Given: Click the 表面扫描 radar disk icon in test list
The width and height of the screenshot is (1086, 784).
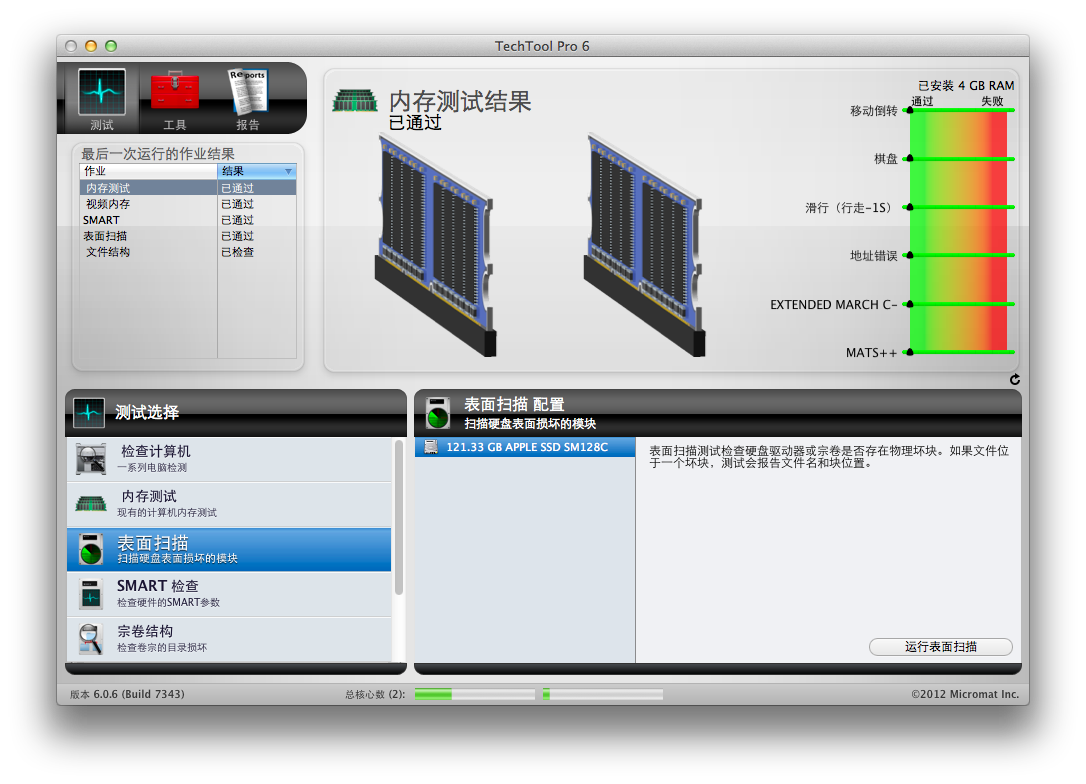Looking at the screenshot, I should pyautogui.click(x=91, y=549).
